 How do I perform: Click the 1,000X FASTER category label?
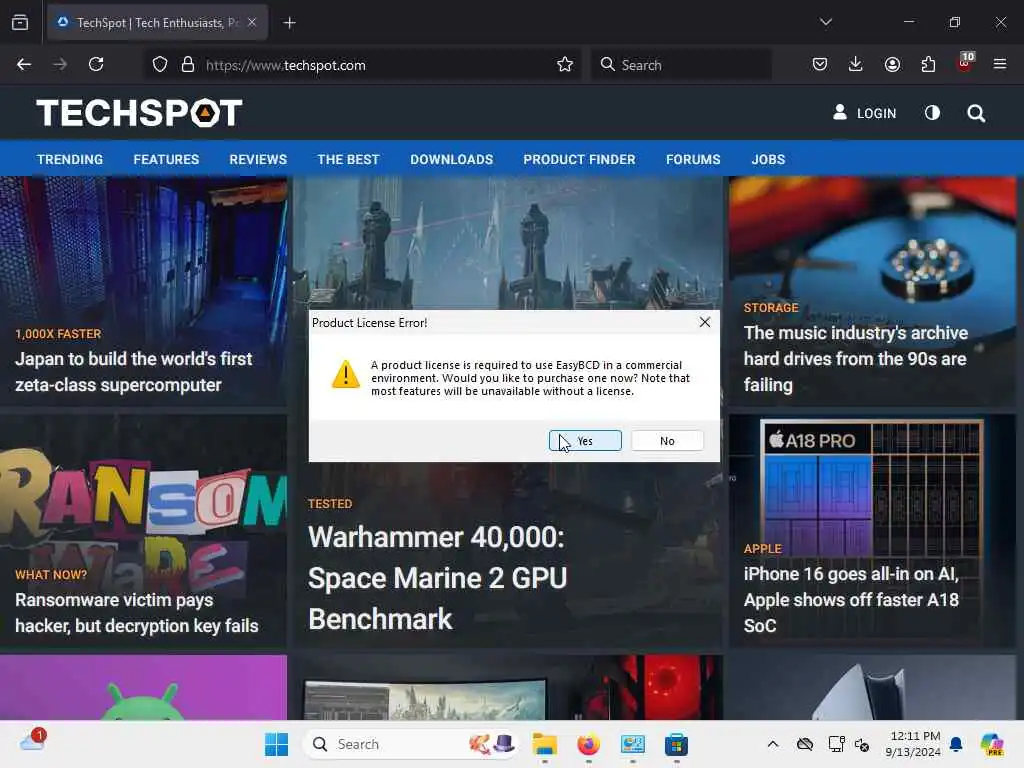58,334
